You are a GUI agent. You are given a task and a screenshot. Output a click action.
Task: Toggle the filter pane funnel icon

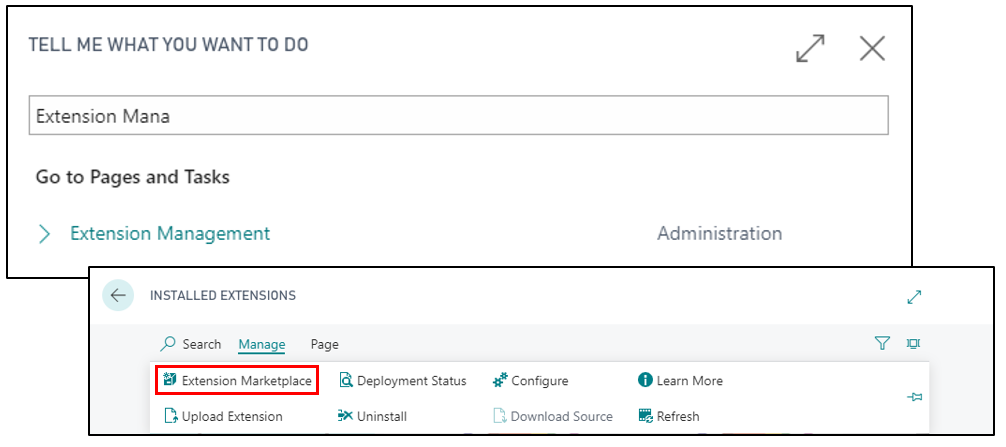(x=883, y=344)
